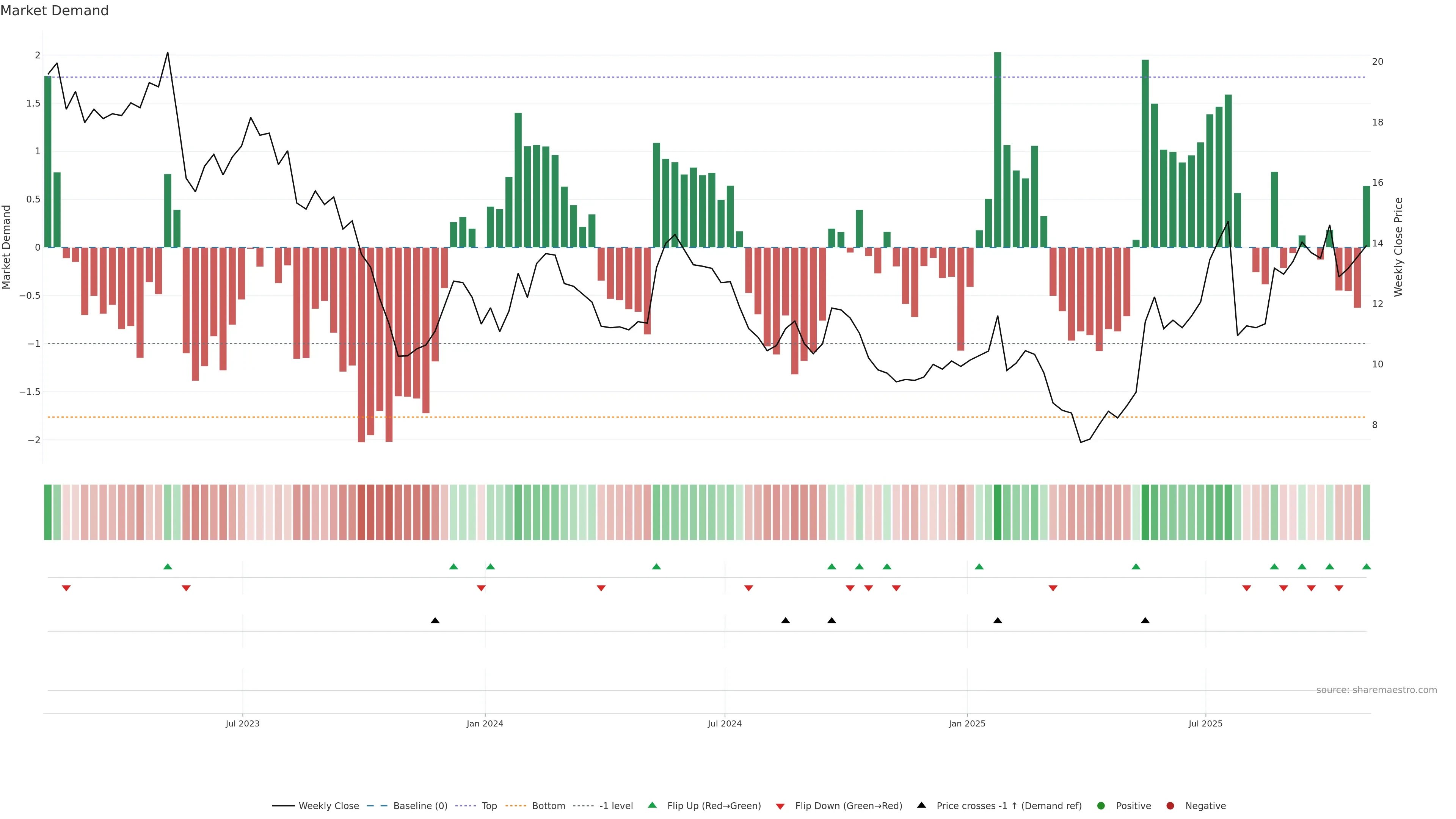The width and height of the screenshot is (1456, 819).
Task: Click the source: sharemaestro.com text
Action: [x=1376, y=690]
